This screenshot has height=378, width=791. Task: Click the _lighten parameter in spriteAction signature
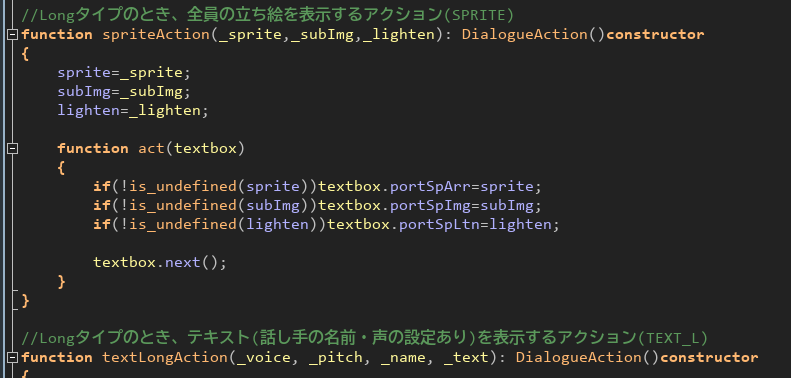pos(398,34)
